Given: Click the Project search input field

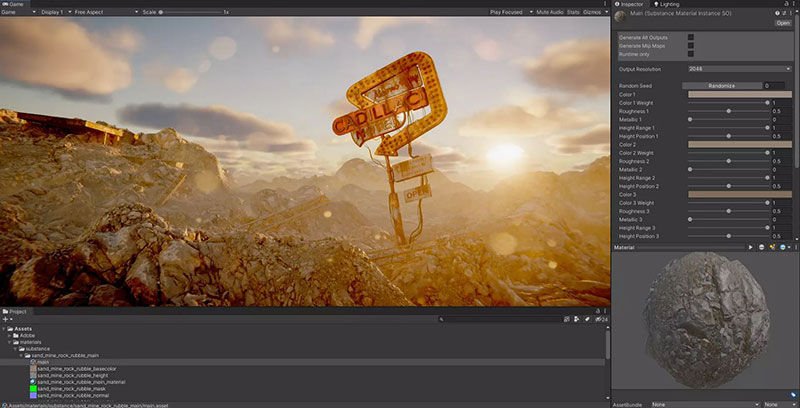Looking at the screenshot, I should click(x=500, y=319).
